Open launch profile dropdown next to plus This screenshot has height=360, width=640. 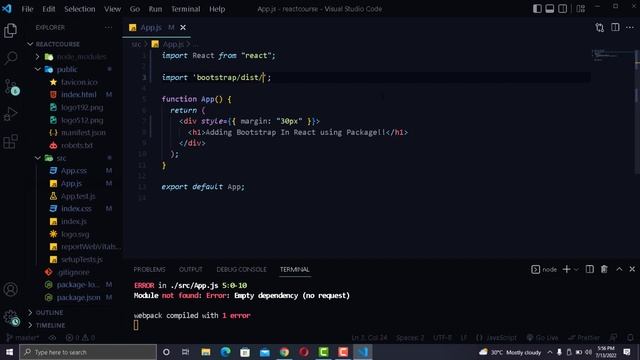[576, 269]
